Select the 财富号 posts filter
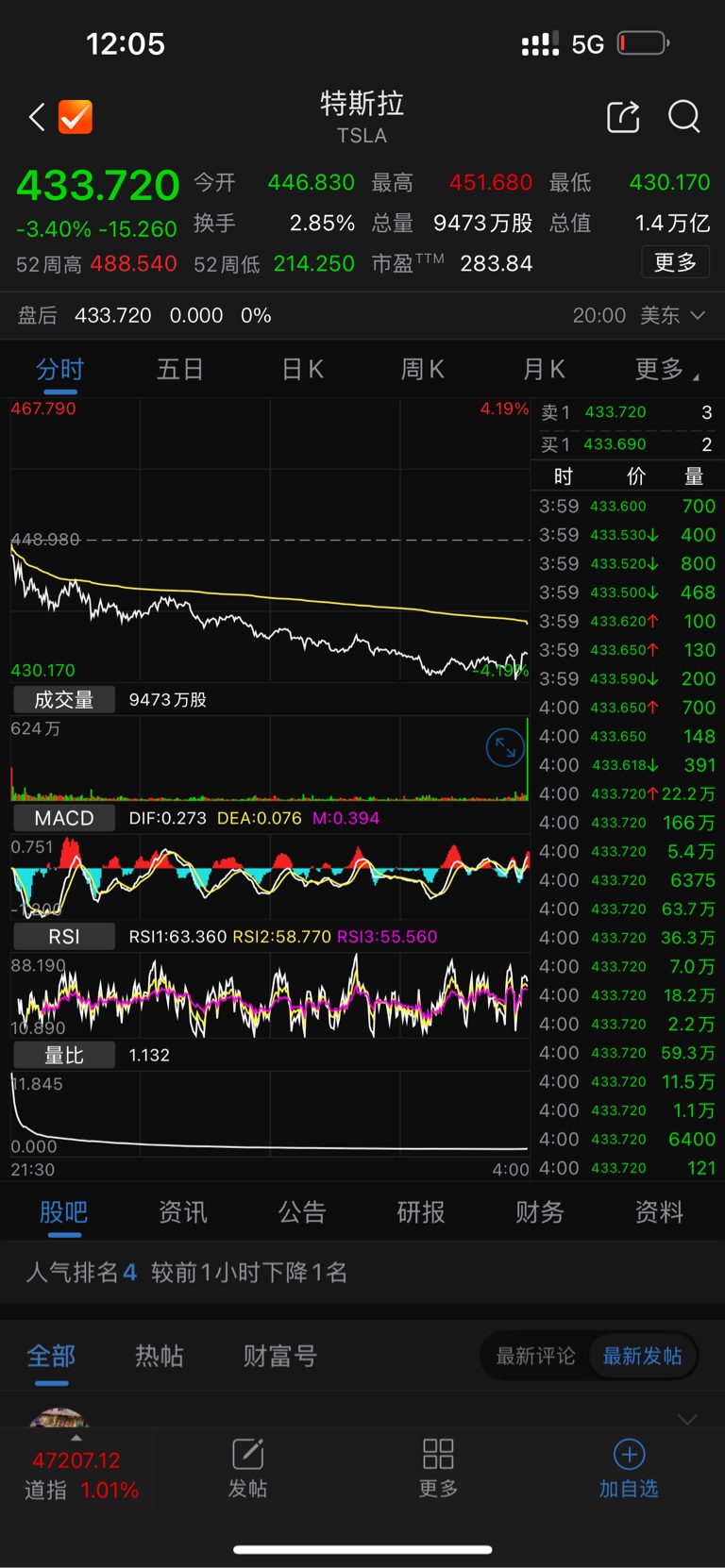This screenshot has height=1568, width=725. 280,1356
